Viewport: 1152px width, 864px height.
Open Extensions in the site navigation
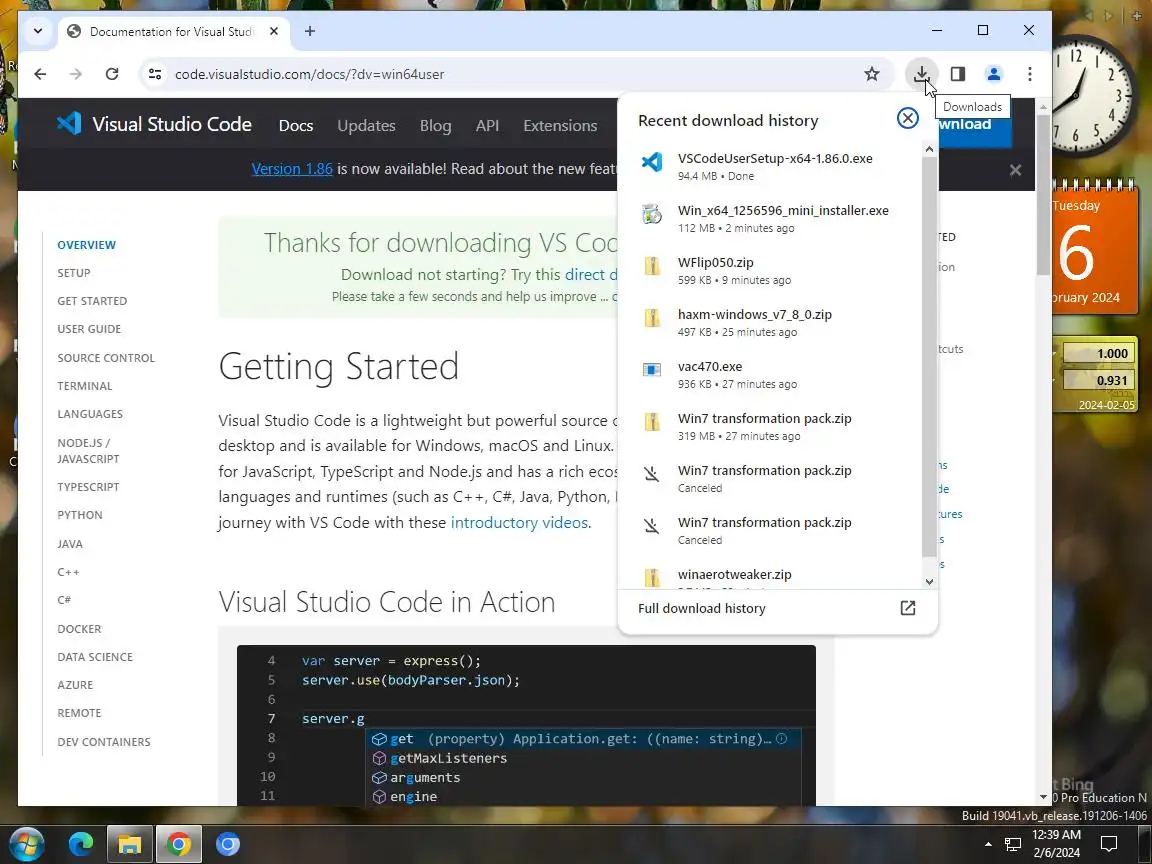click(560, 126)
